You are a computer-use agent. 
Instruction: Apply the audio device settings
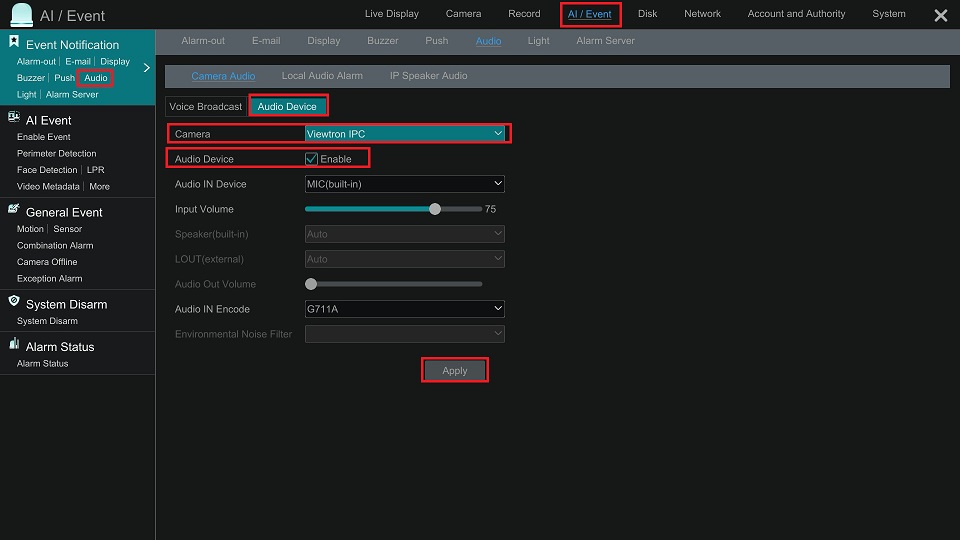454,370
